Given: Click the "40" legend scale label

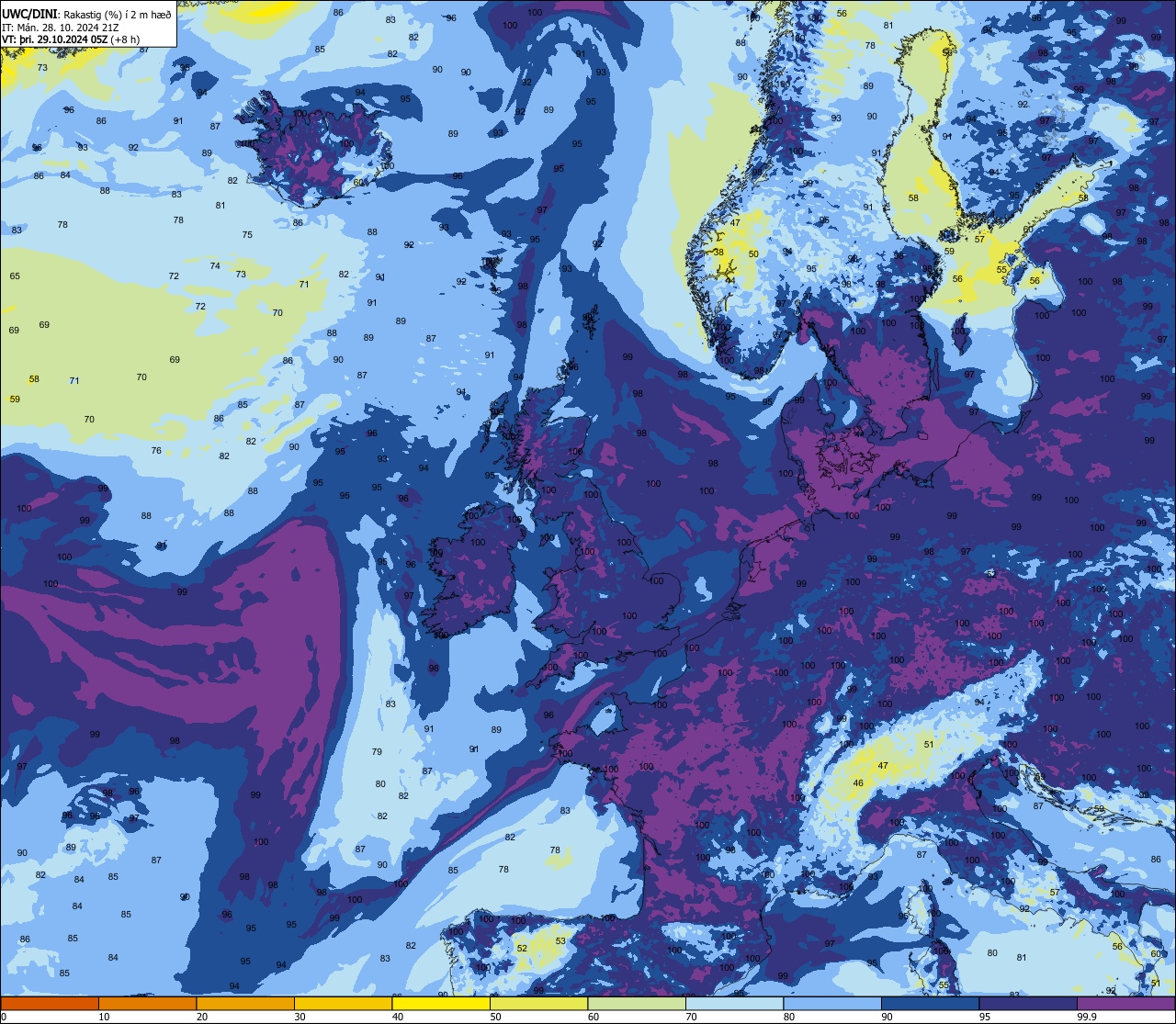Looking at the screenshot, I should tap(398, 1017).
